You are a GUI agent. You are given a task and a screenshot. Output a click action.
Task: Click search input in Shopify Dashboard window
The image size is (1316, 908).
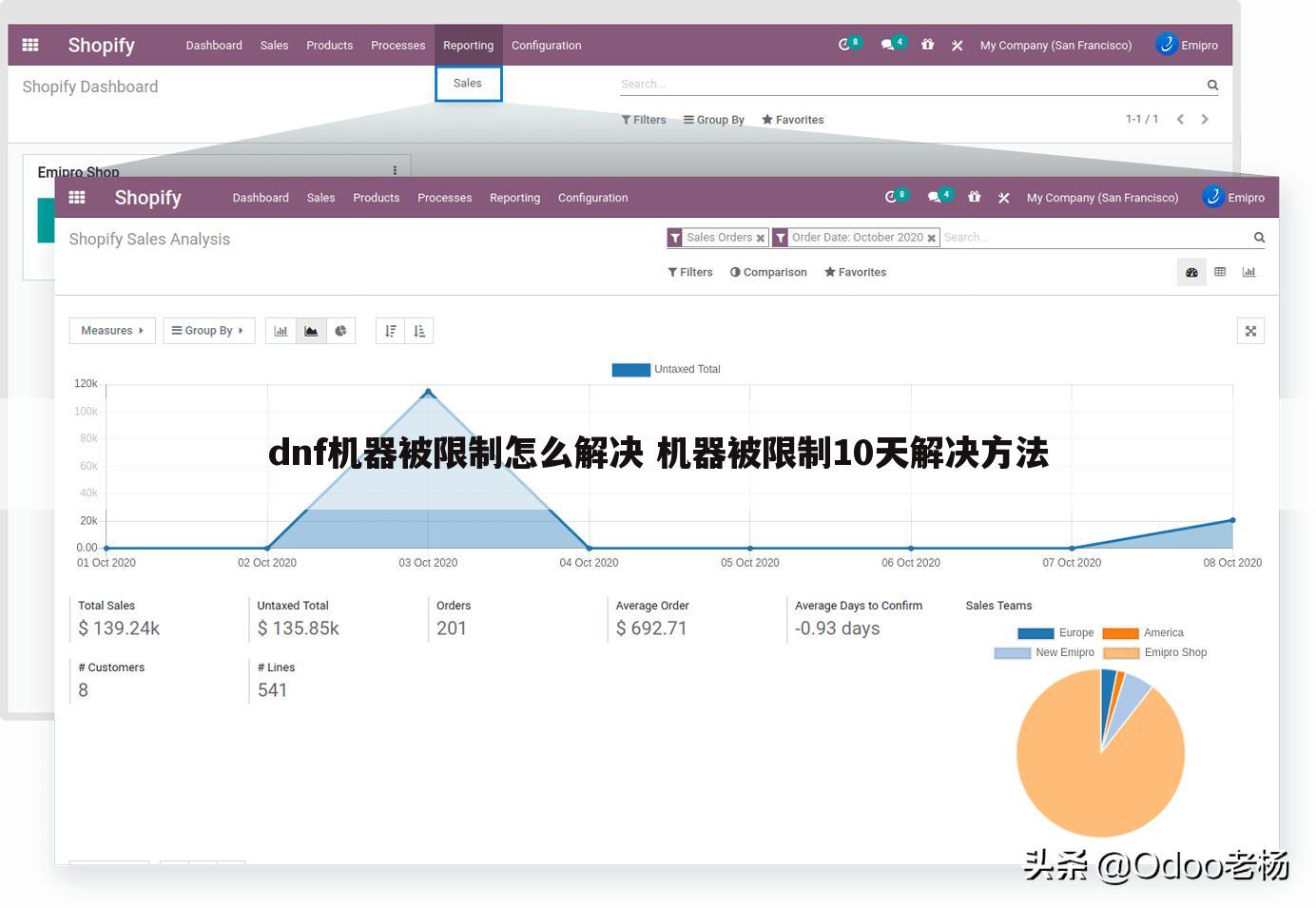coord(911,85)
